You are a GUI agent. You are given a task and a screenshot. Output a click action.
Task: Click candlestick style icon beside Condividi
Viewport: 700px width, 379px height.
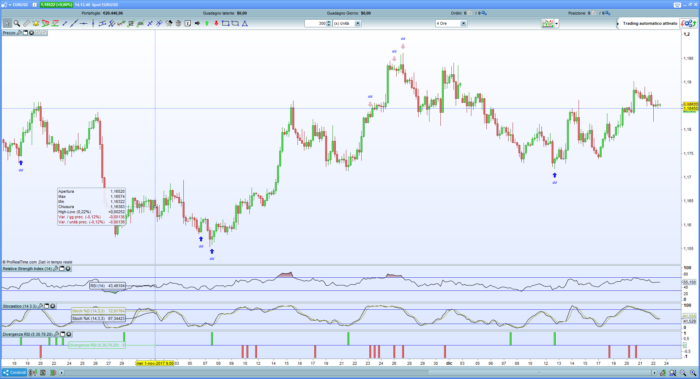click(x=34, y=372)
